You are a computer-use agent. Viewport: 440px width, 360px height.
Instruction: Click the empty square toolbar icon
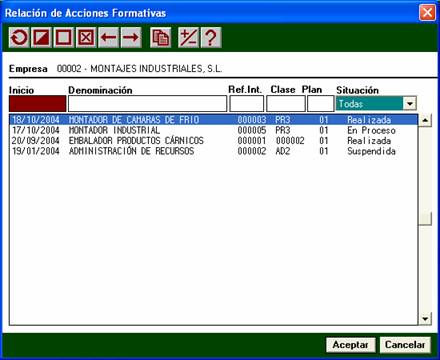point(64,37)
